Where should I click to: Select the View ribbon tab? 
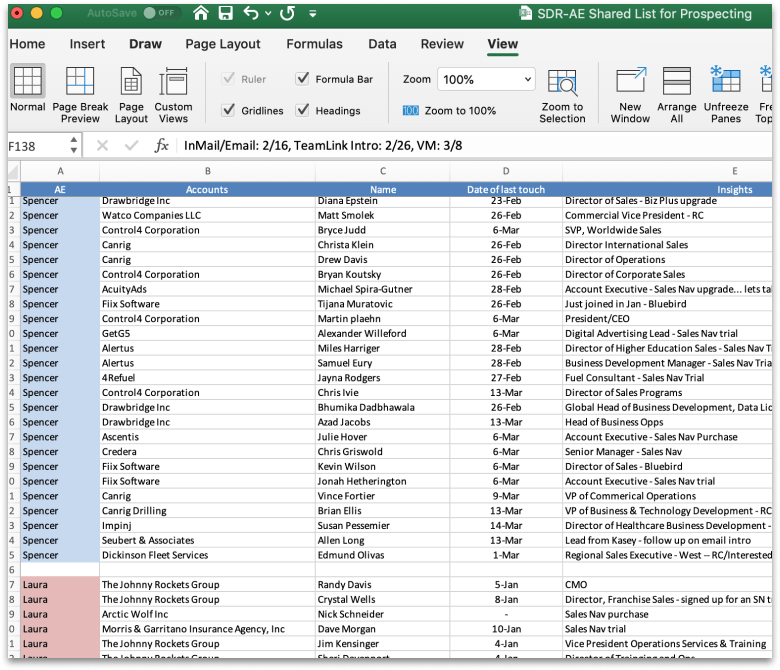click(502, 44)
